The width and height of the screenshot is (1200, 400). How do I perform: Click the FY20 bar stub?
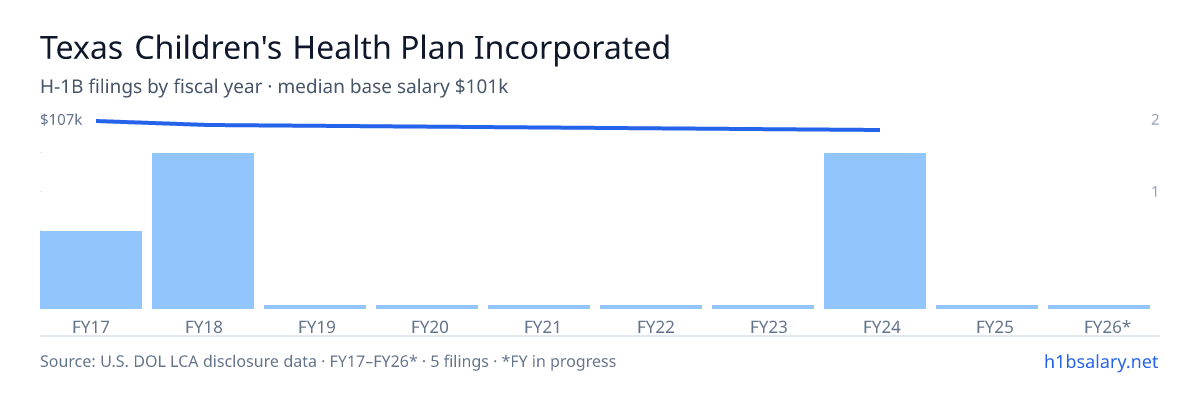point(427,307)
